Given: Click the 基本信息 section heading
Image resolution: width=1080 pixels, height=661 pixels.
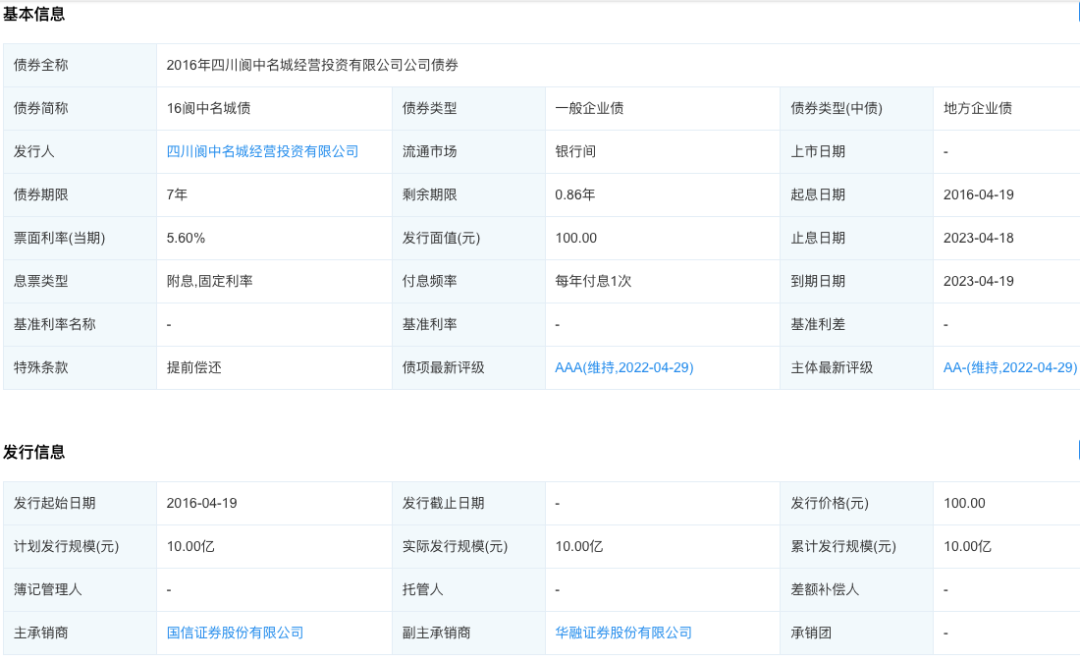Looking at the screenshot, I should [x=34, y=15].
